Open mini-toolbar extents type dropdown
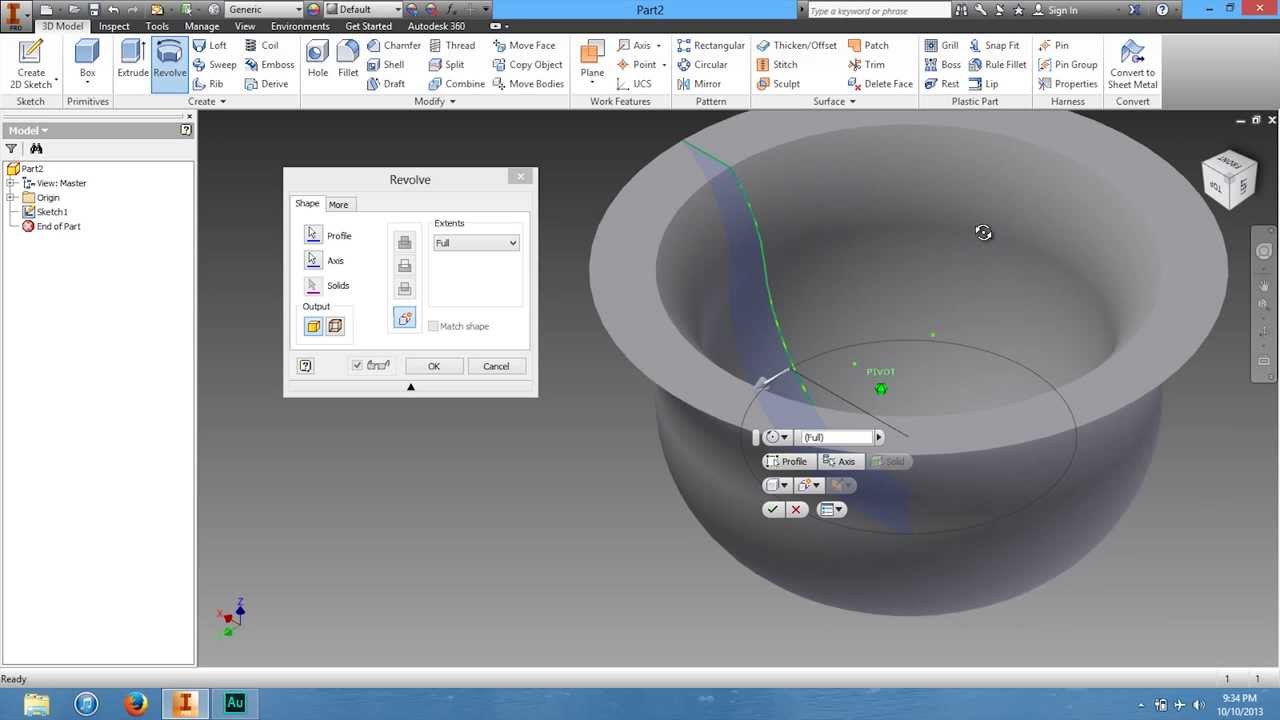The image size is (1280, 720). click(x=776, y=437)
